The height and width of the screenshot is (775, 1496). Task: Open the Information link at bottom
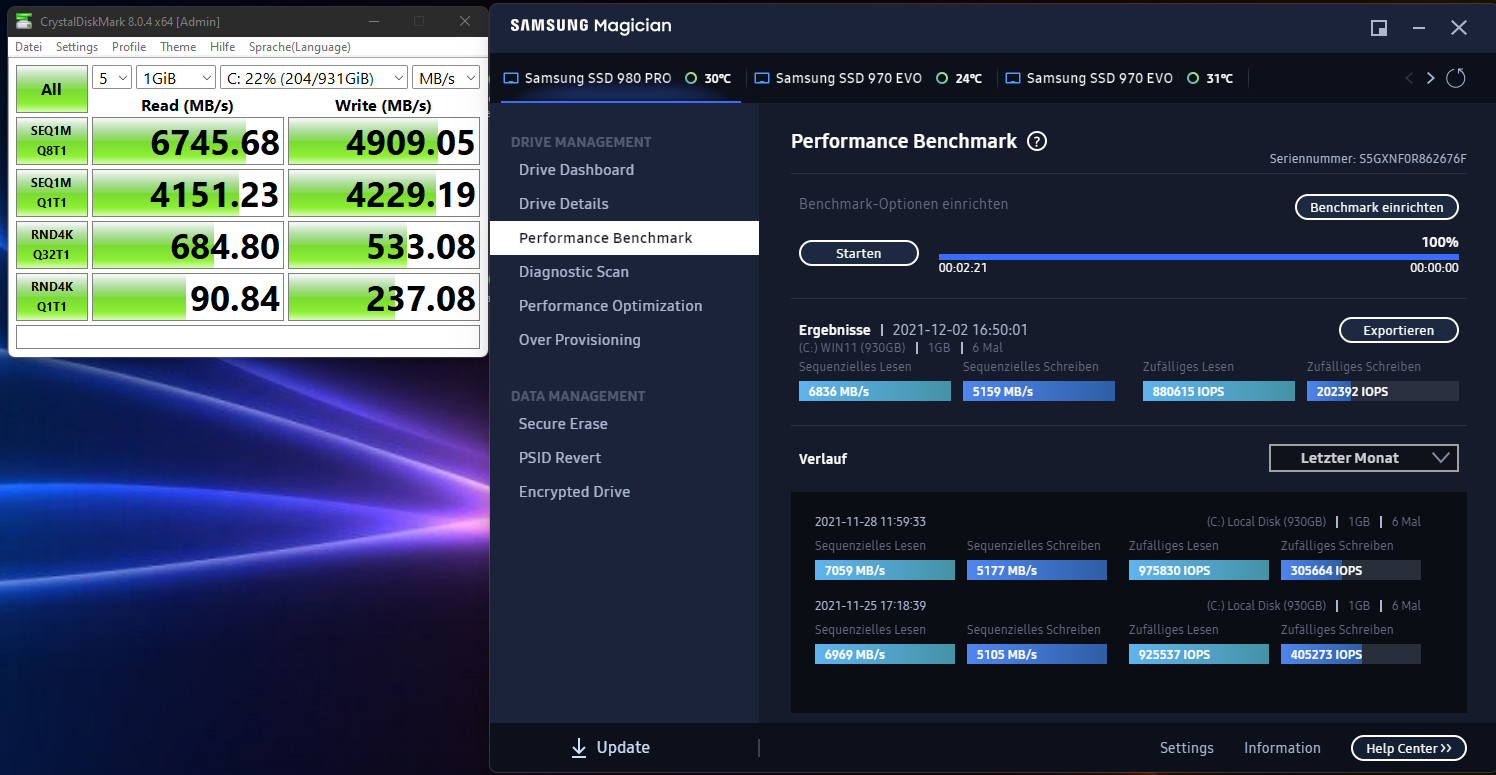pos(1282,748)
